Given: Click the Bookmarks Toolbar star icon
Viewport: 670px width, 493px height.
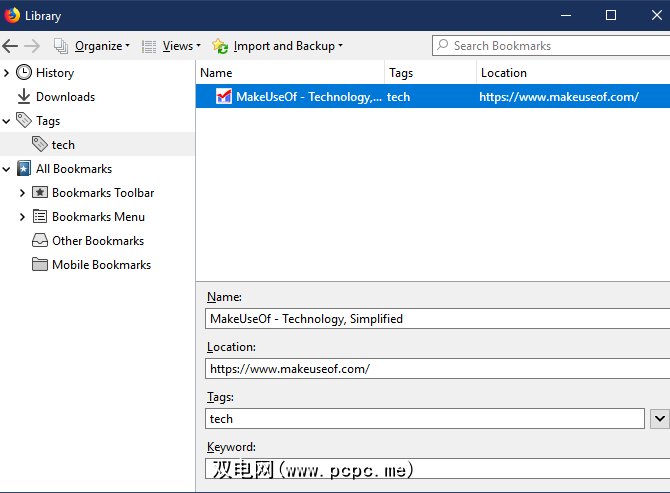Looking at the screenshot, I should [40, 192].
